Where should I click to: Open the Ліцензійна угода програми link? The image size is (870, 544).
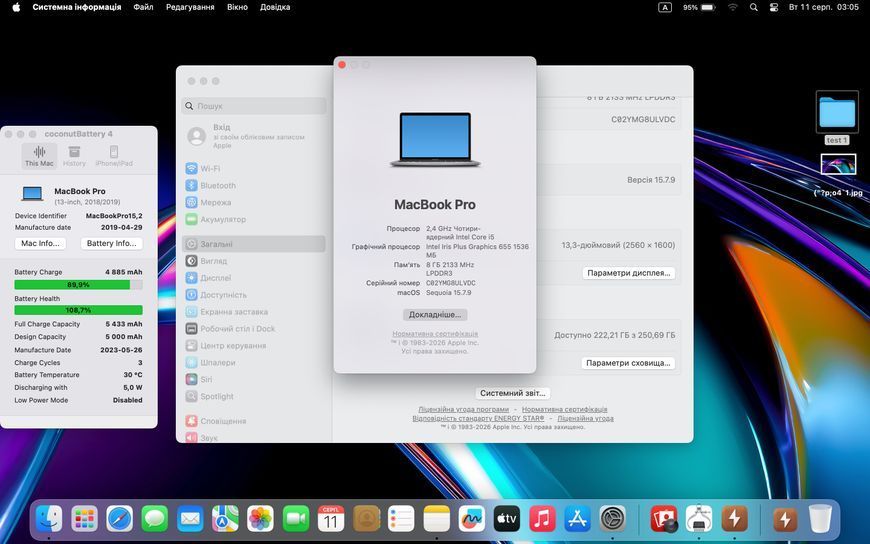tap(463, 409)
